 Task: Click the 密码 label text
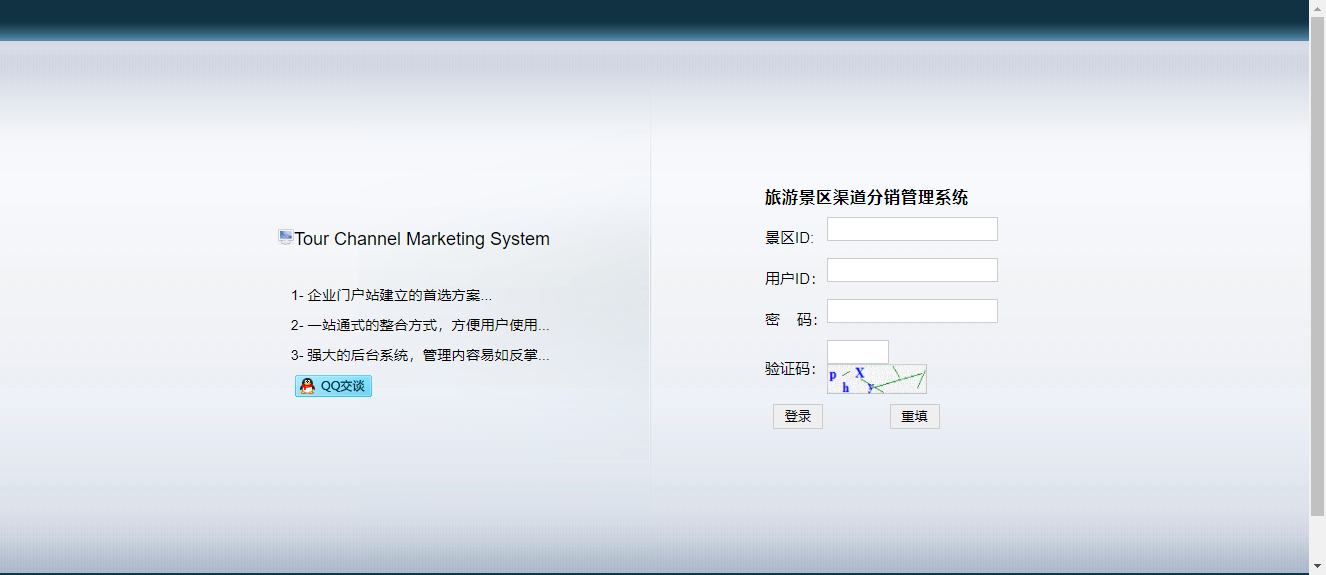pyautogui.click(x=790, y=320)
